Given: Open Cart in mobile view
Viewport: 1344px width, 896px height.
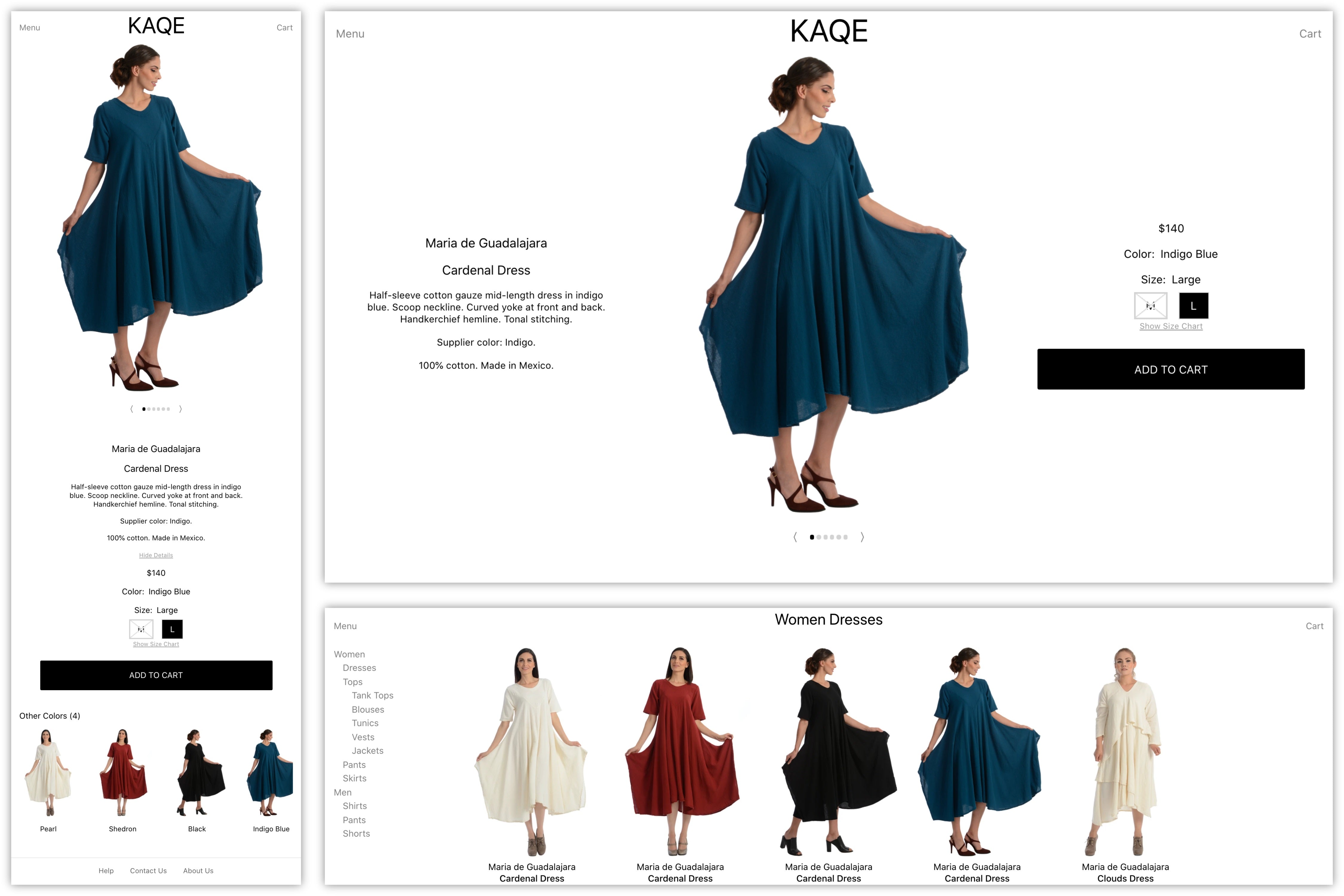Looking at the screenshot, I should [285, 27].
